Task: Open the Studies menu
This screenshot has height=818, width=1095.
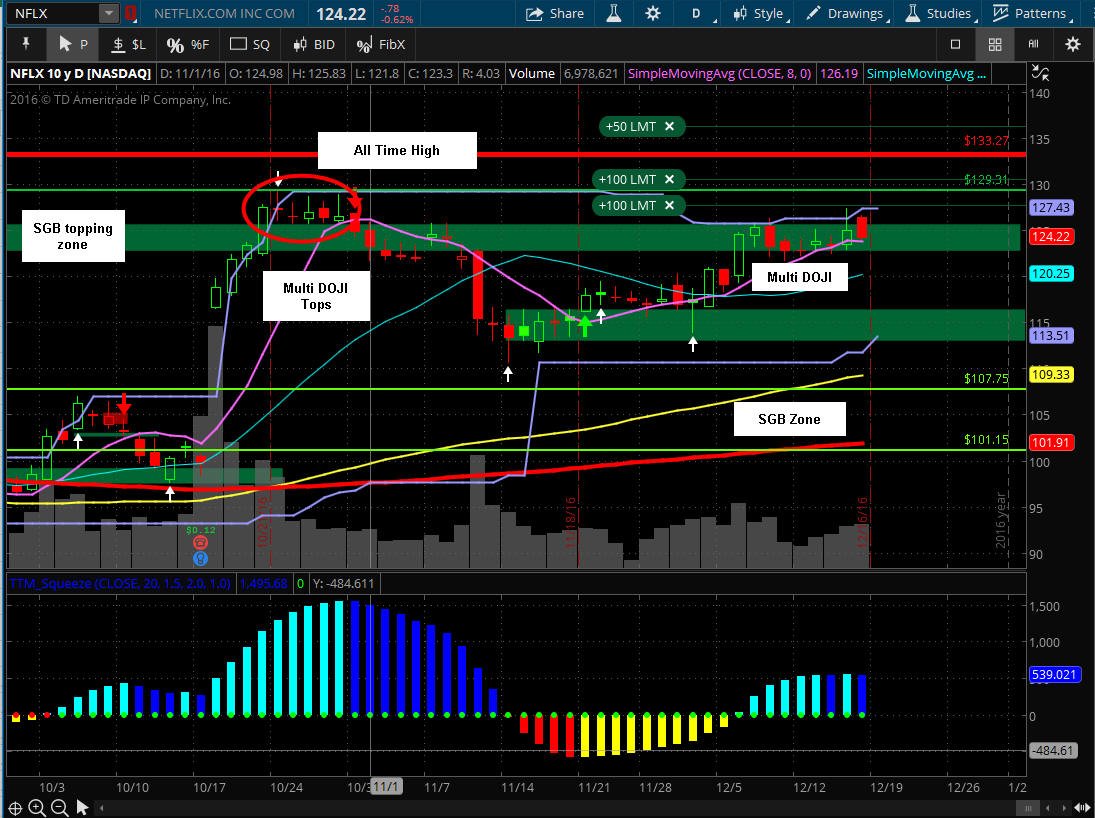Action: pyautogui.click(x=940, y=13)
